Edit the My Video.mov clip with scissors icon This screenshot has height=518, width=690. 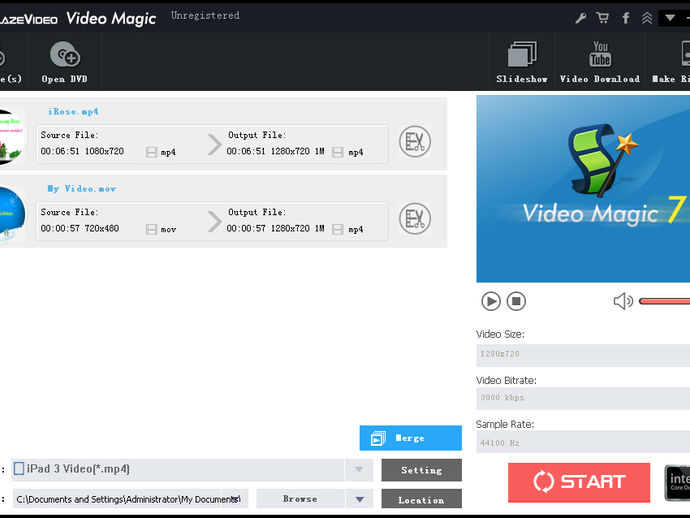415,219
